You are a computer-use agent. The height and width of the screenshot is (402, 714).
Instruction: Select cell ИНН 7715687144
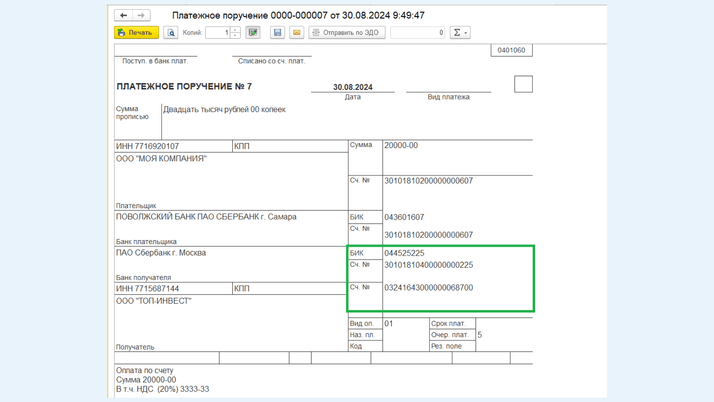tap(173, 289)
